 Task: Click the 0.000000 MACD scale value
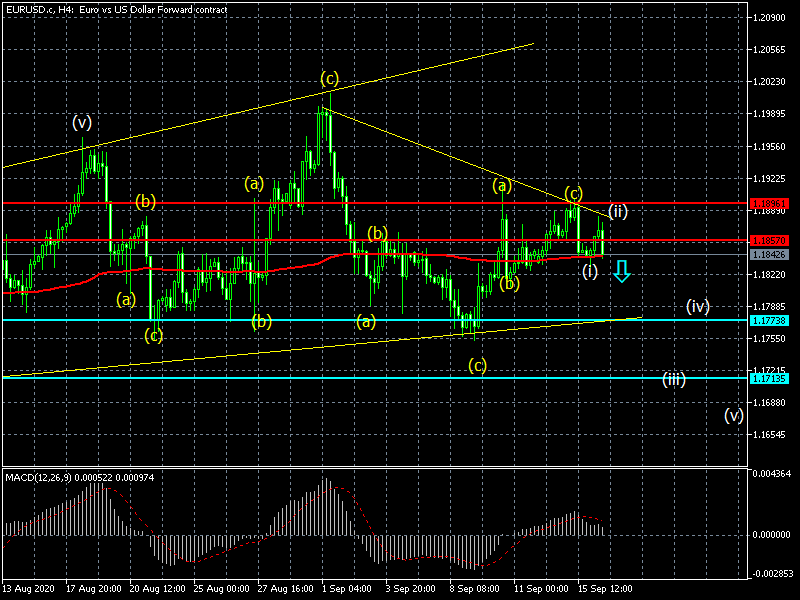click(x=771, y=535)
